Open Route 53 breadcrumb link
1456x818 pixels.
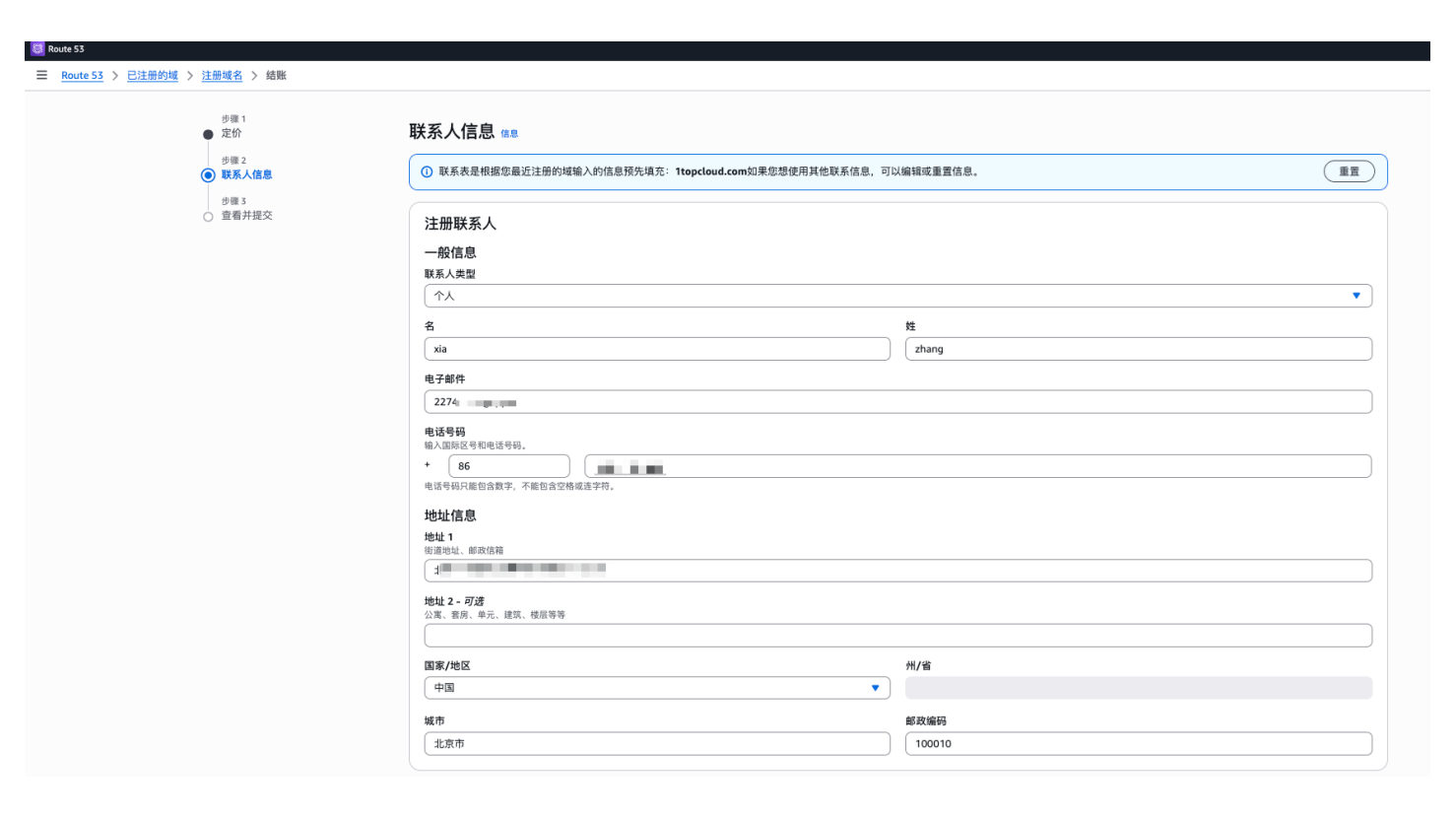[x=82, y=76]
